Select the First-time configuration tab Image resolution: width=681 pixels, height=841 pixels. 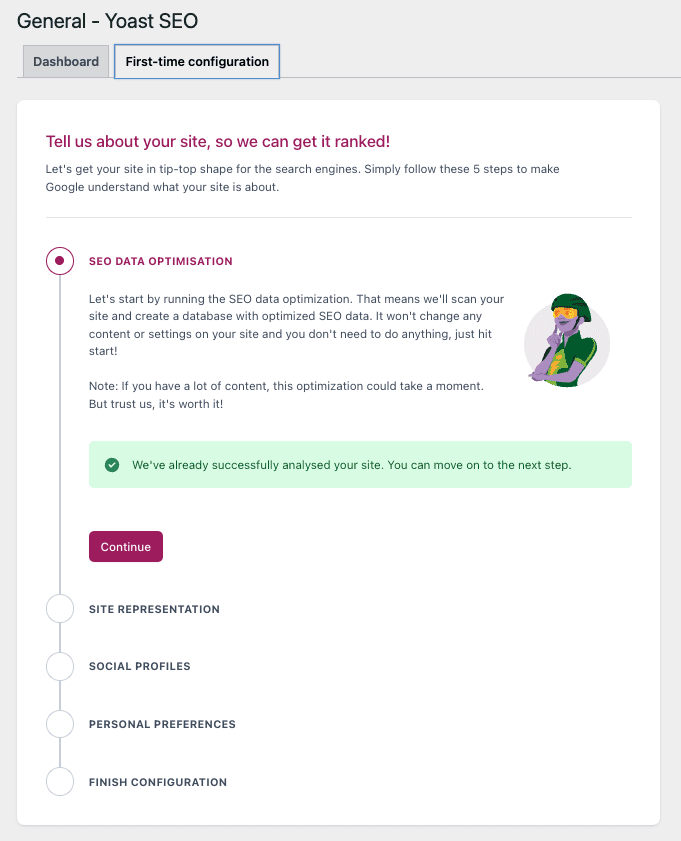click(196, 61)
